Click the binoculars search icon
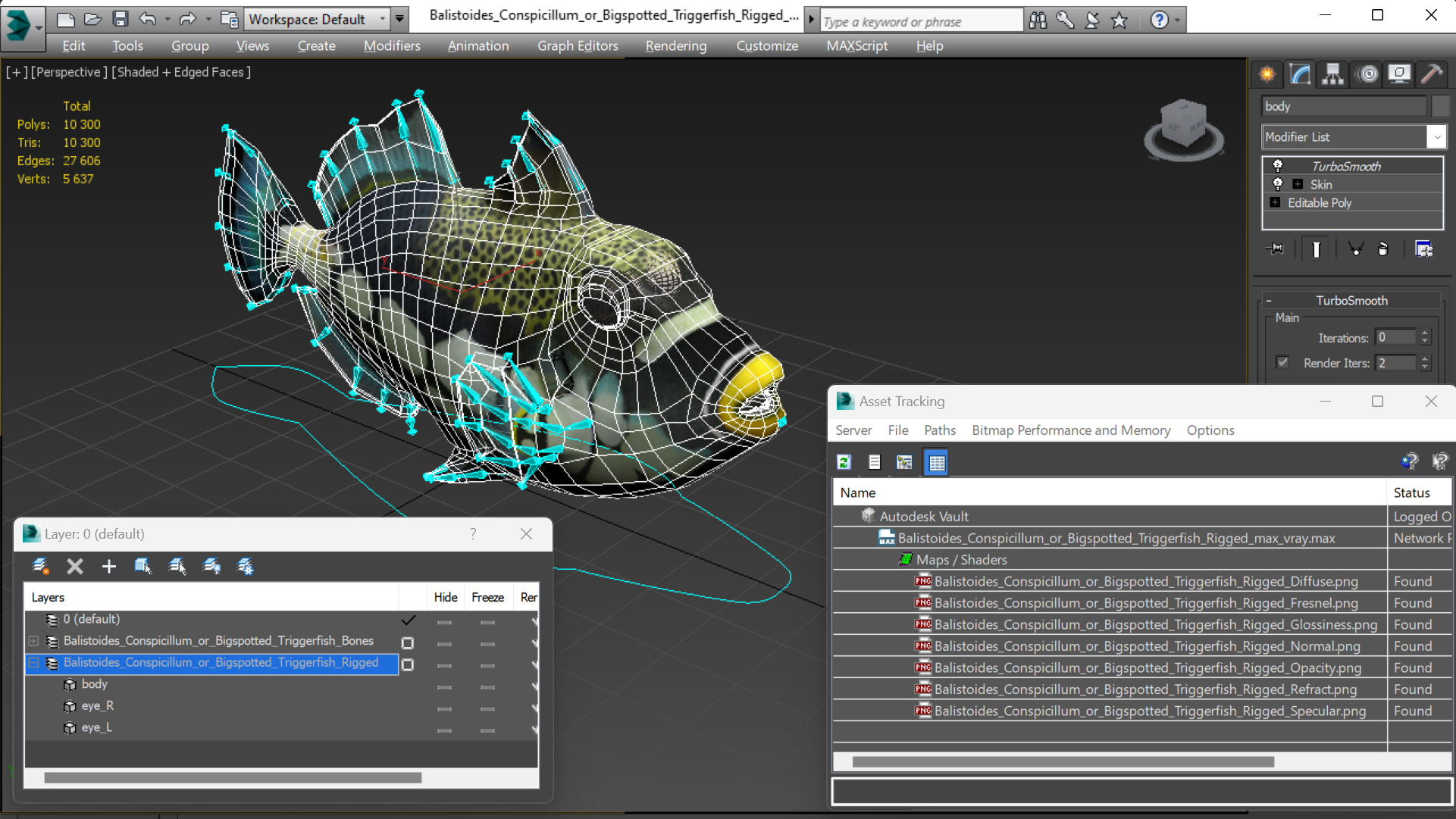This screenshot has height=819, width=1456. pos(1037,20)
